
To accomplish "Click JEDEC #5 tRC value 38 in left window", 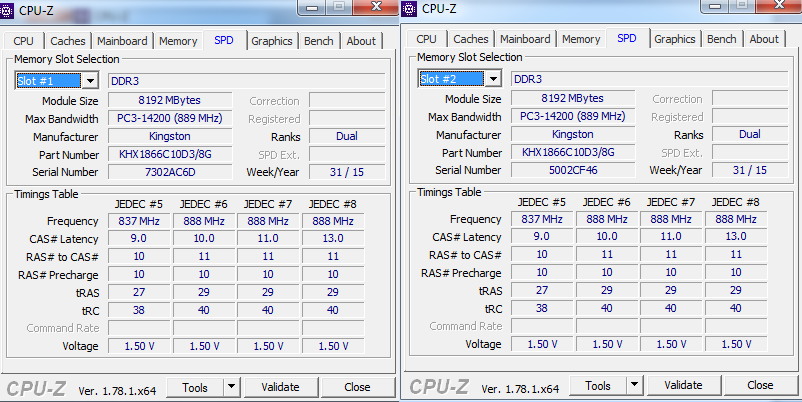I will (139, 310).
